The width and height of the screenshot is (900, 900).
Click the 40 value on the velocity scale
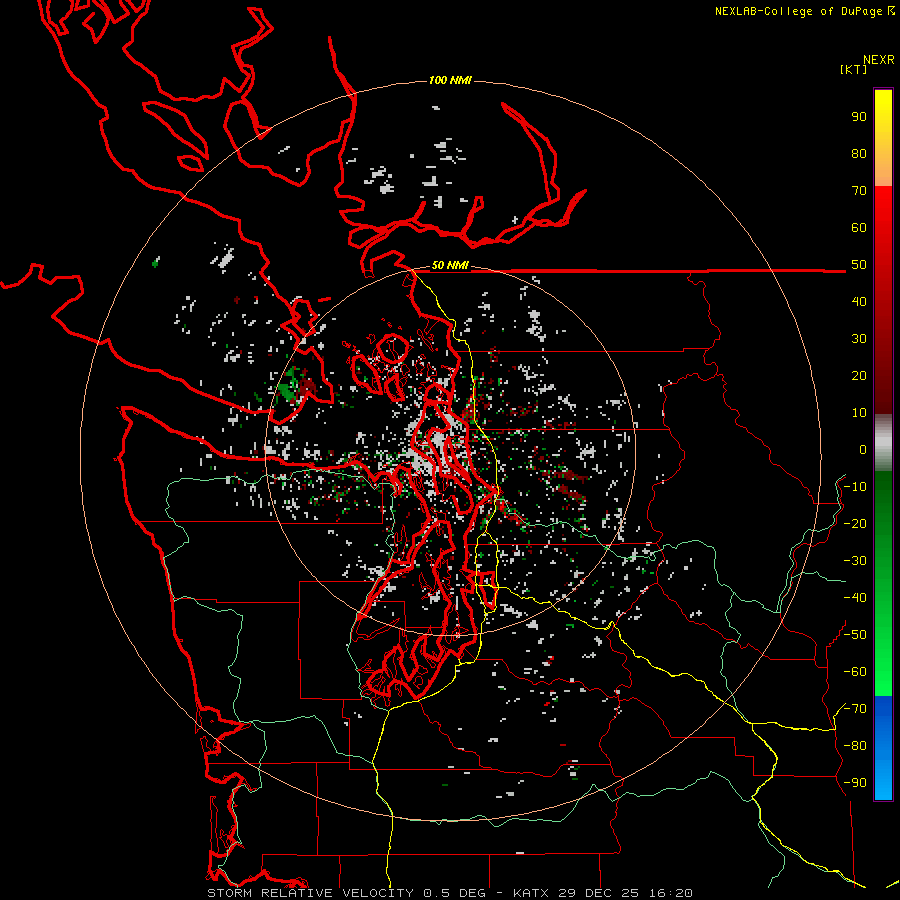point(859,302)
